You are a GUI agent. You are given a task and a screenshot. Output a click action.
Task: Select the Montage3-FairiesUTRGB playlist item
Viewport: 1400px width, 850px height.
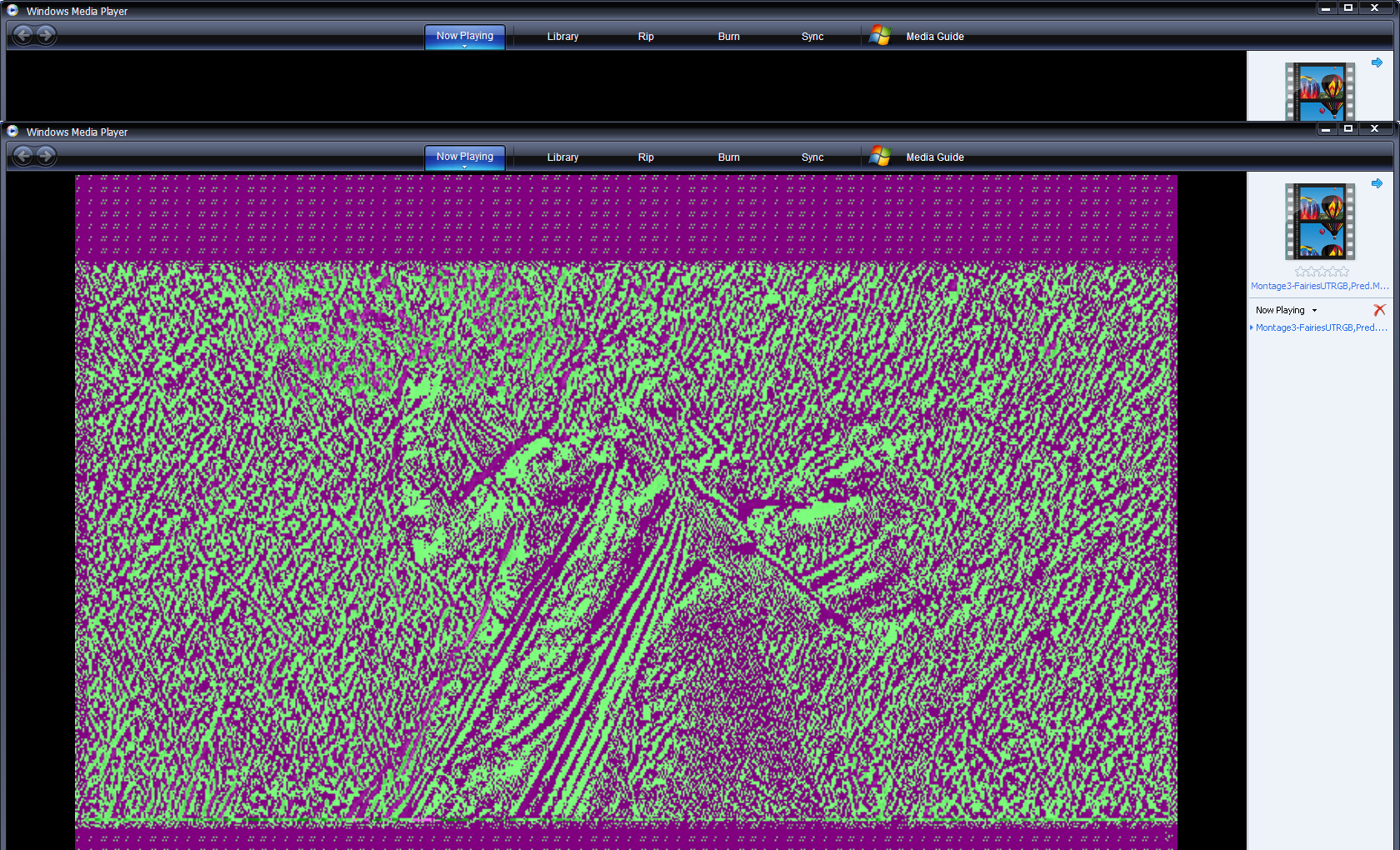click(x=1321, y=327)
